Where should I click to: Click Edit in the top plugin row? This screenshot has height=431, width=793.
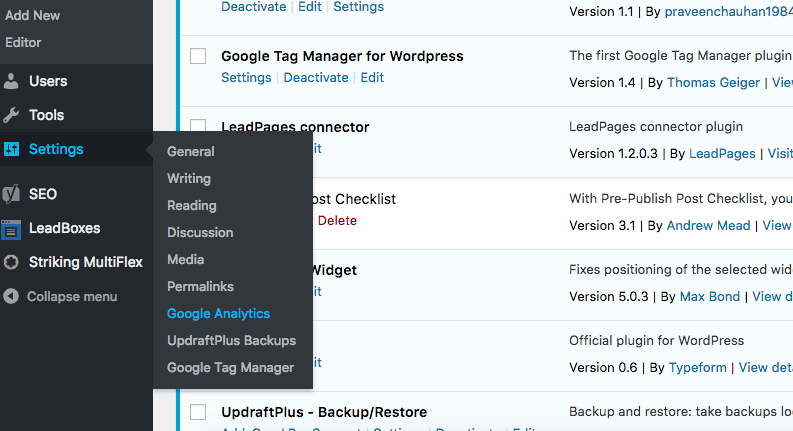click(x=310, y=7)
